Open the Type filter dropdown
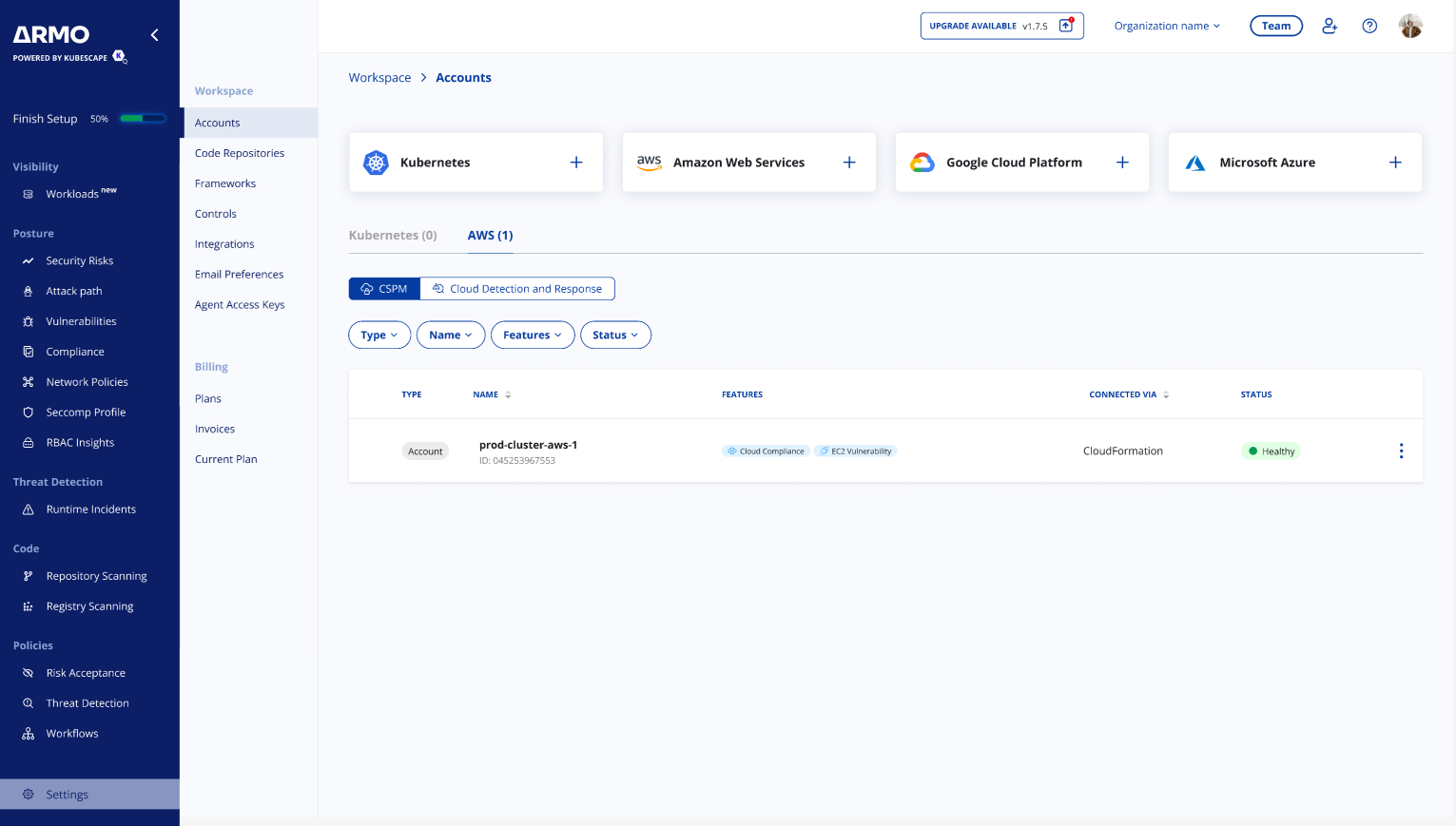The height and width of the screenshot is (826, 1456). tap(379, 336)
